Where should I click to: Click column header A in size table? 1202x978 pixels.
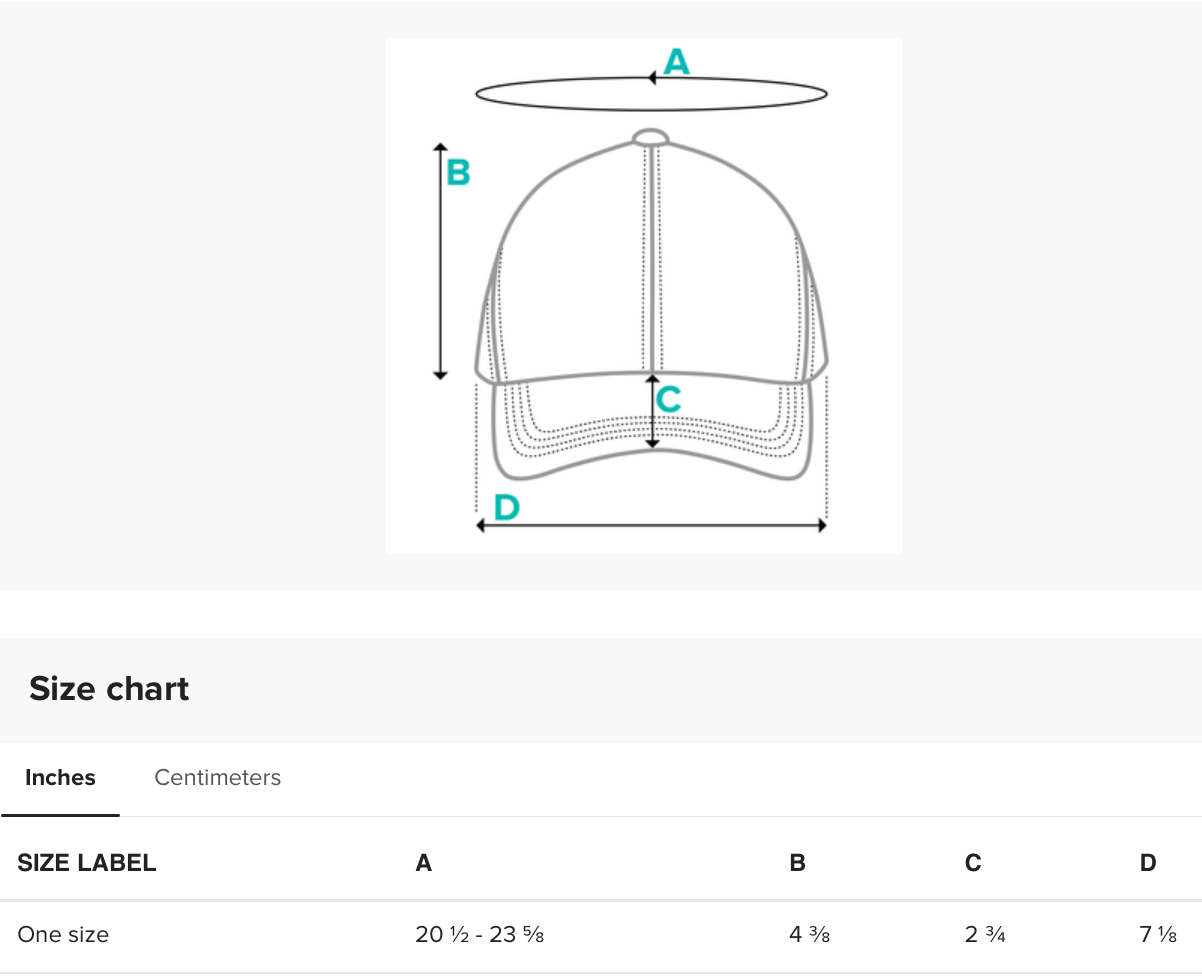[x=424, y=863]
